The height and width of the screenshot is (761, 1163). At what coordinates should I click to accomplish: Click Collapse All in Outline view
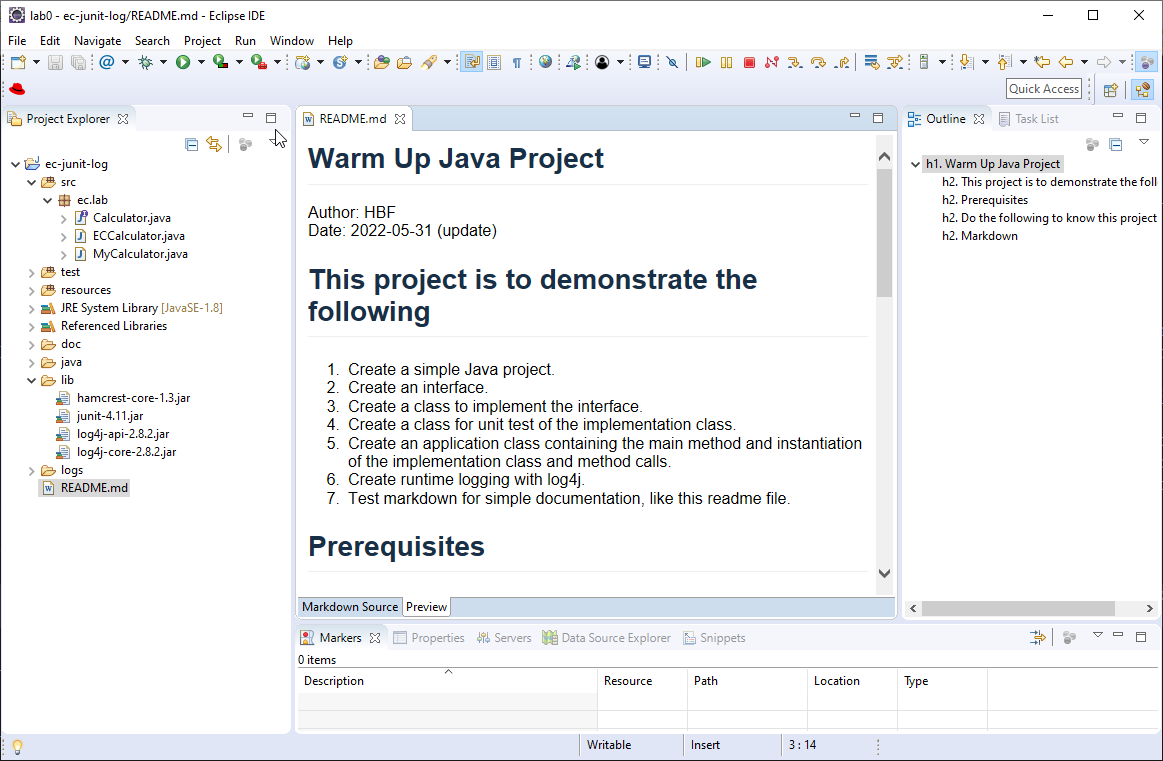(1116, 145)
